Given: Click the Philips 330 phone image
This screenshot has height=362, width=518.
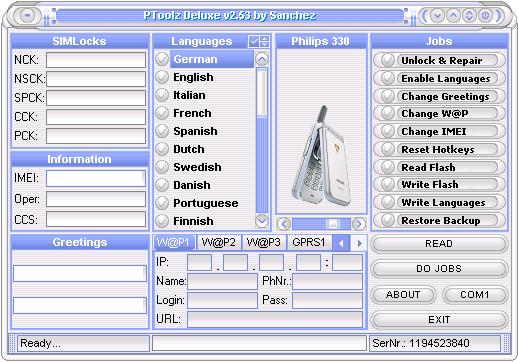Looking at the screenshot, I should (322, 157).
